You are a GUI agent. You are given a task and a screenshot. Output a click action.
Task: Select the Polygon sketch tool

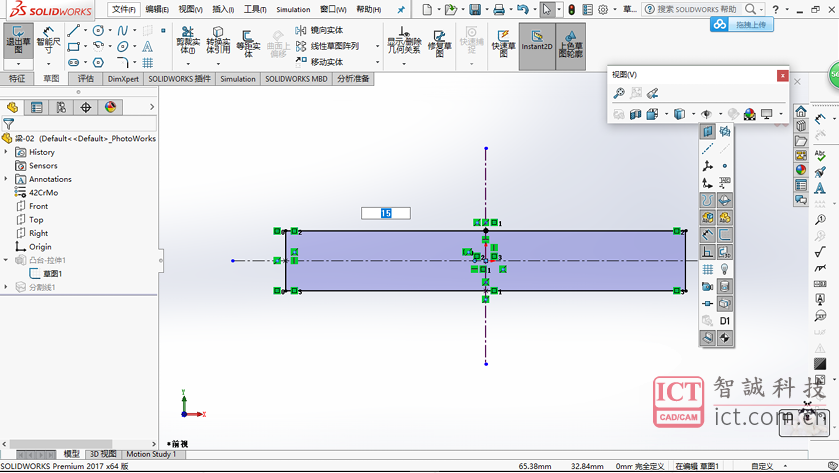coord(98,63)
